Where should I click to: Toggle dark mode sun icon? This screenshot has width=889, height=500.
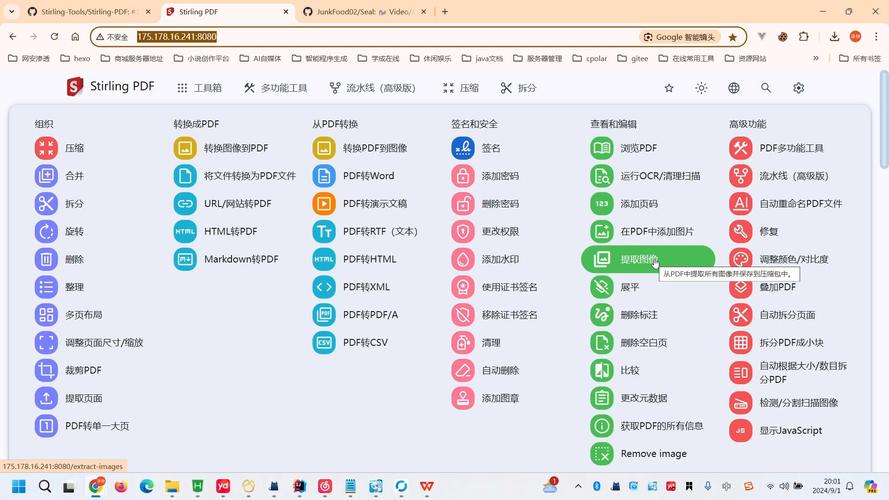coord(701,88)
